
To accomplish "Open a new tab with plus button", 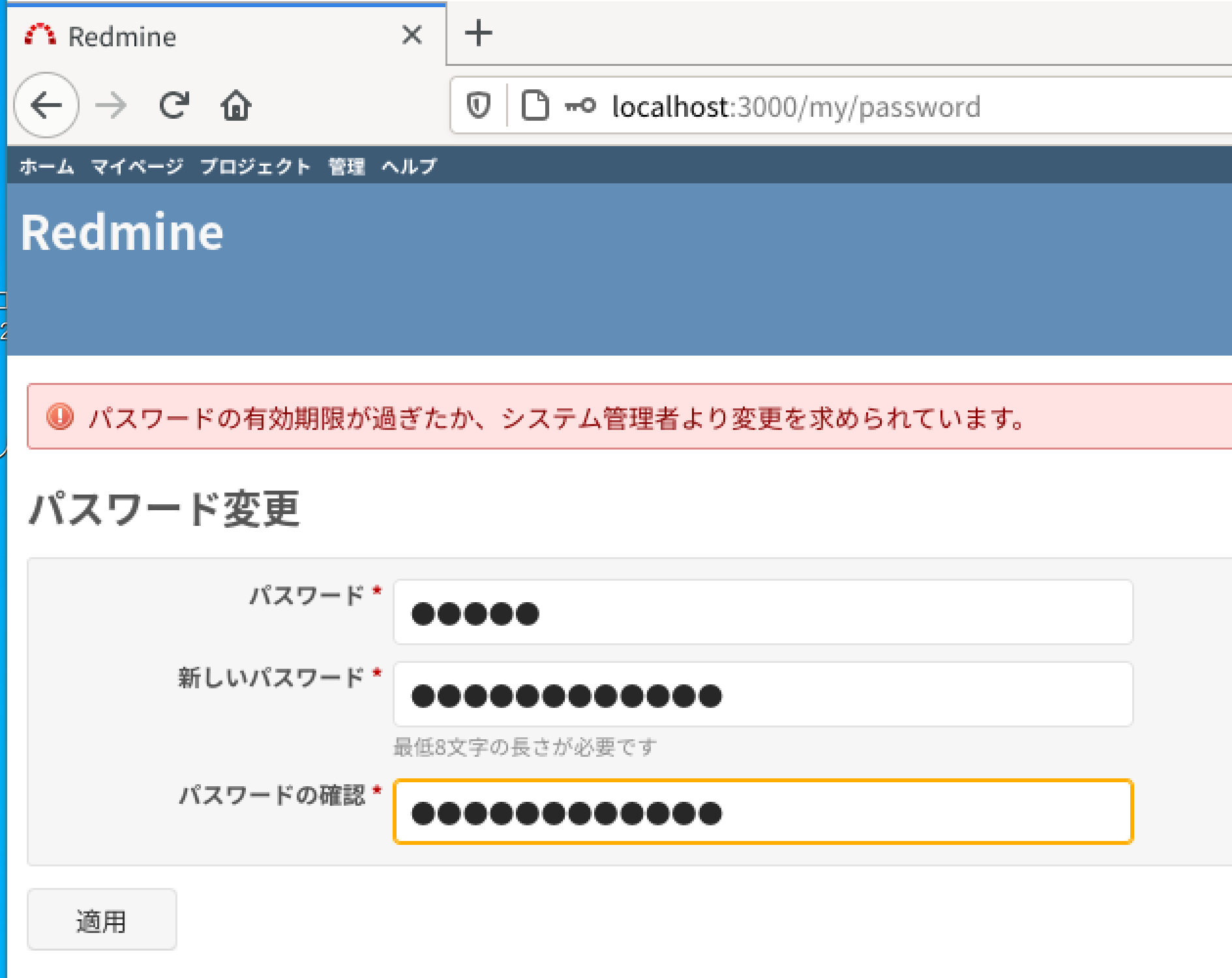I will click(478, 33).
